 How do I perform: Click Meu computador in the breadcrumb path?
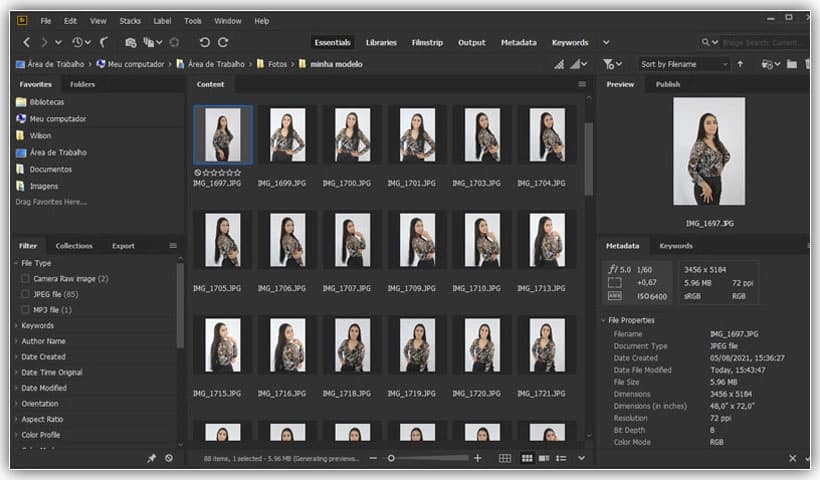[x=136, y=64]
